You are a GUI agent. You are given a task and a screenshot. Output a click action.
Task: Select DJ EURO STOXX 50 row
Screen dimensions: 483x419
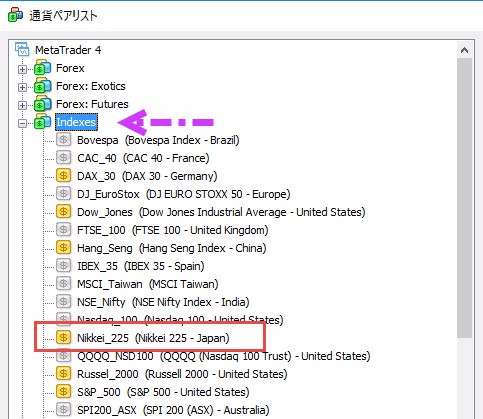pyautogui.click(x=184, y=194)
